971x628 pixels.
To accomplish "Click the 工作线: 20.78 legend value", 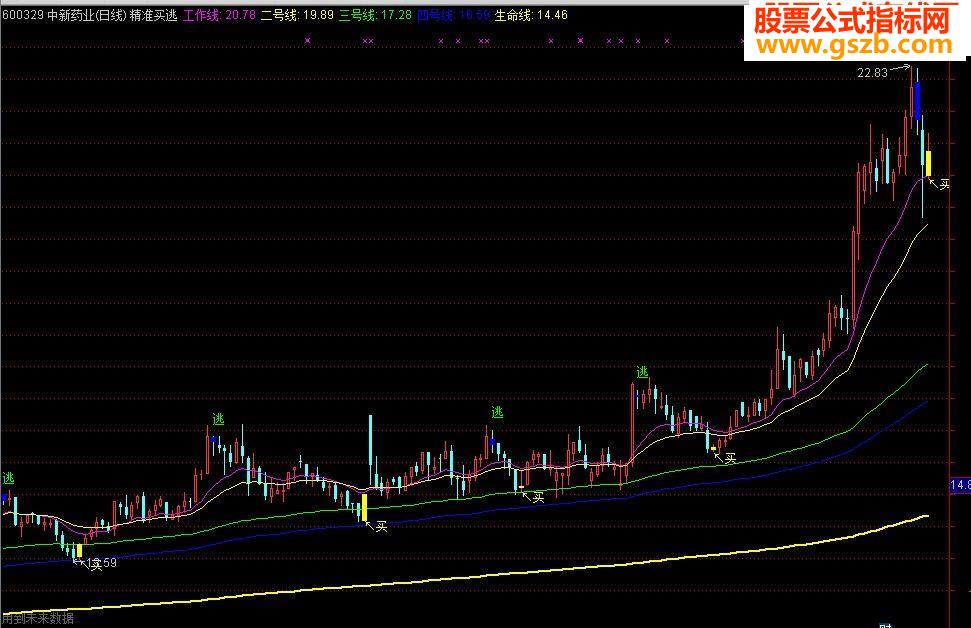I will 219,15.
